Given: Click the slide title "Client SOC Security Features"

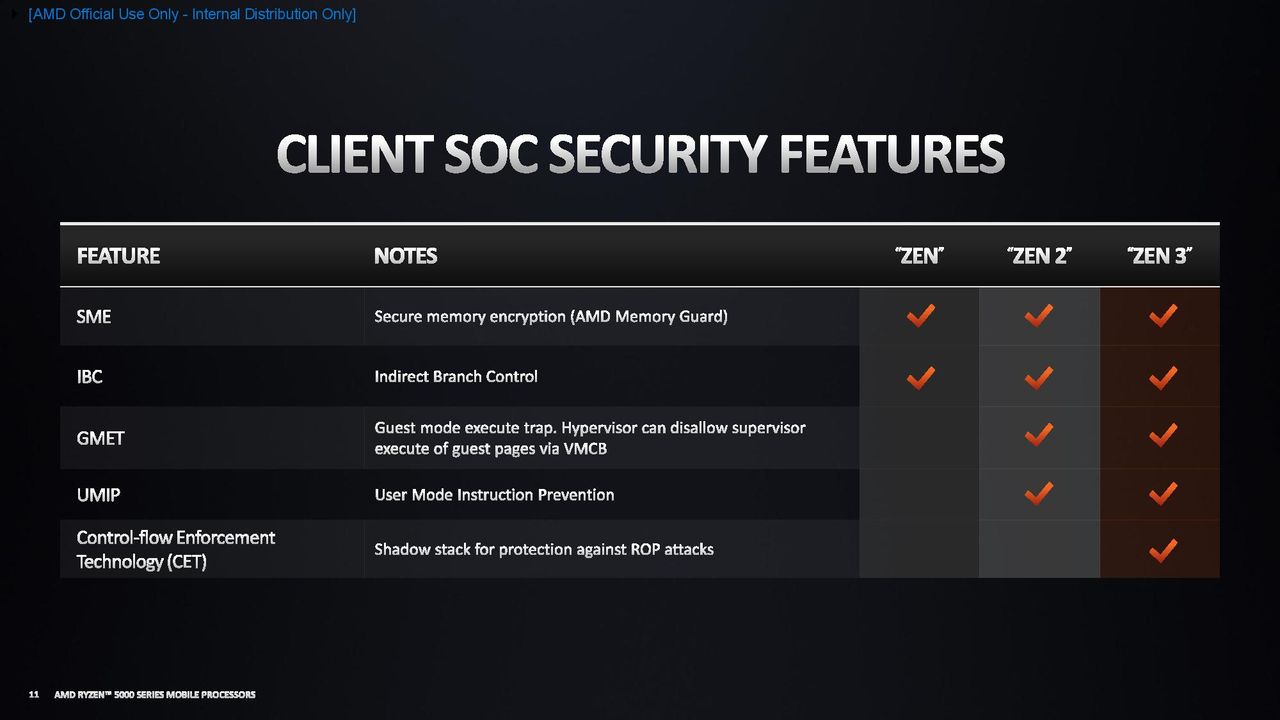Looking at the screenshot, I should (640, 155).
